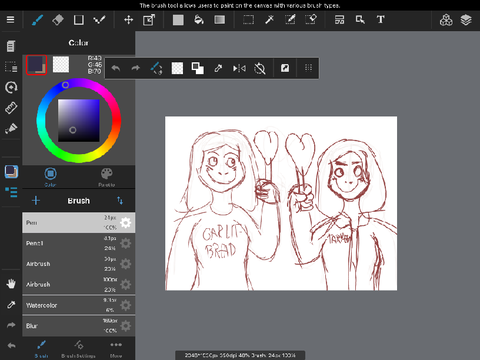This screenshot has height=360, width=480.
Task: Select the Eraser tool in top toolbar
Action: (x=58, y=20)
